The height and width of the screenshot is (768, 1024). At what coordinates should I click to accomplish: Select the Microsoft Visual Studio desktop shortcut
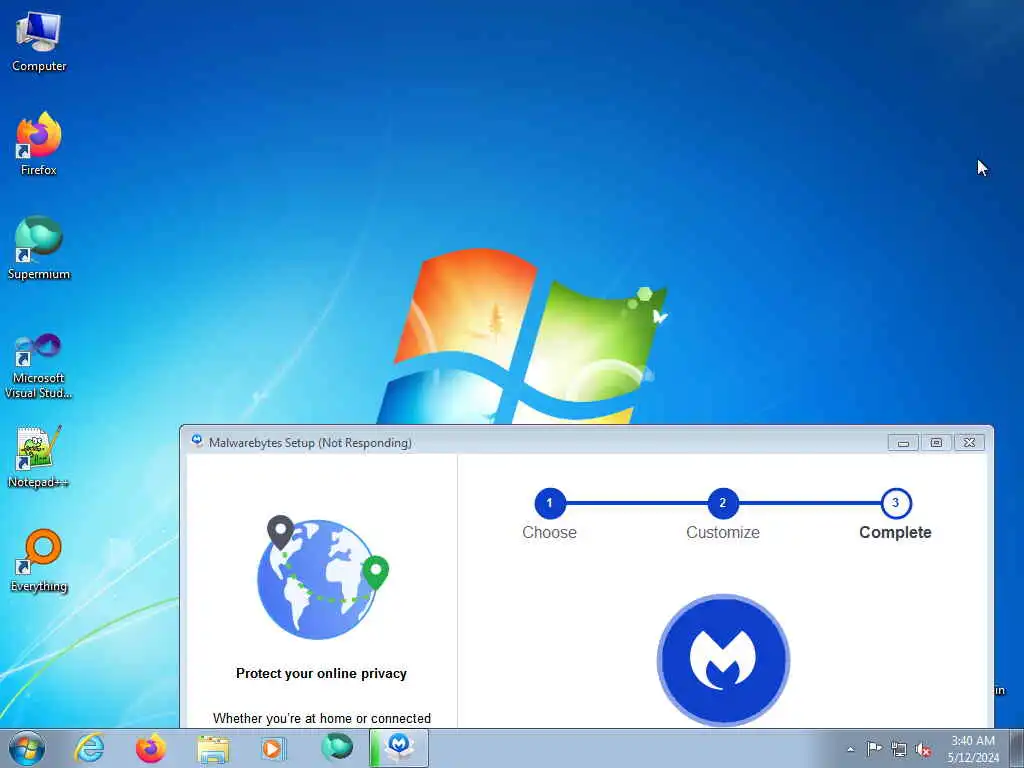(39, 366)
